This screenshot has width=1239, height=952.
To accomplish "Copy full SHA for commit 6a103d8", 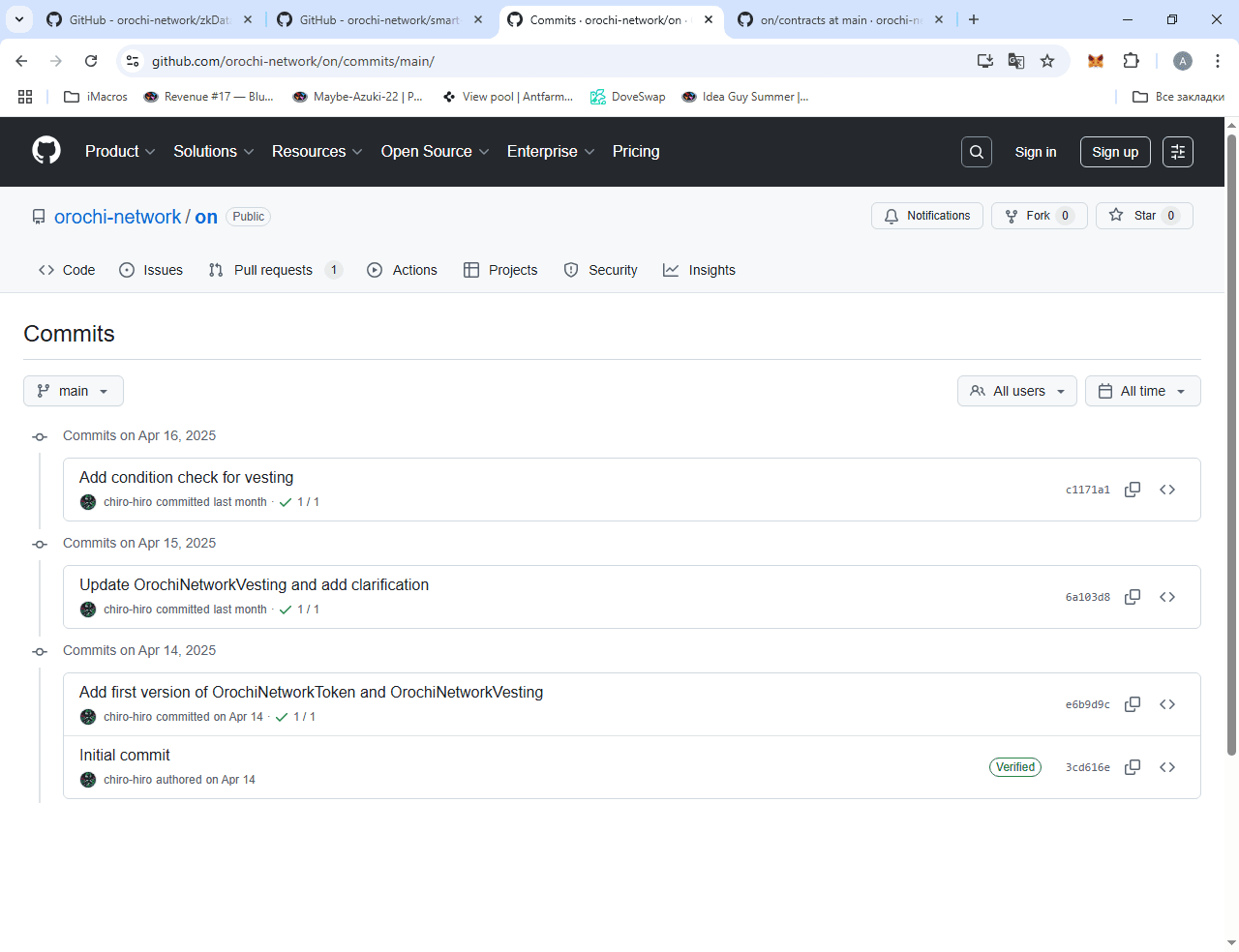I will tap(1133, 597).
